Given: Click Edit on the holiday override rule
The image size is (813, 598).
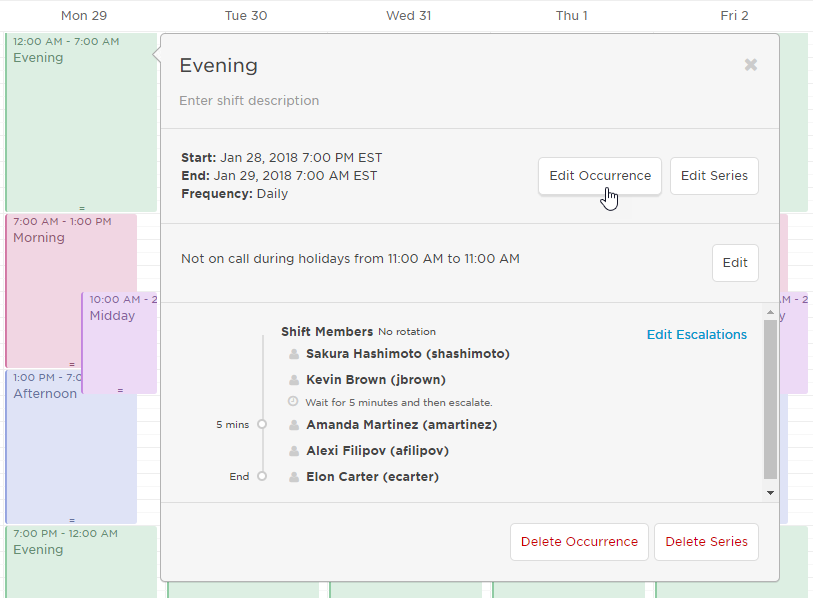Looking at the screenshot, I should (x=735, y=262).
